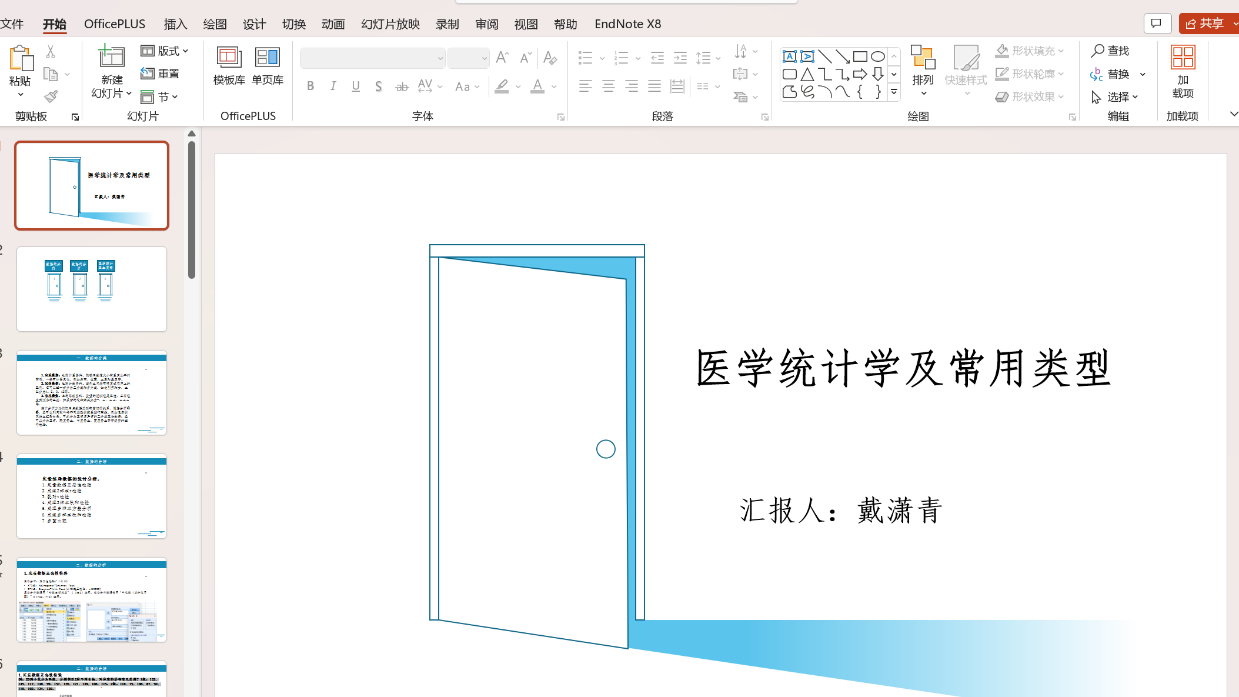Image resolution: width=1239 pixels, height=697 pixels.
Task: Collapse the ribbon with the chevron
Action: click(x=1233, y=115)
